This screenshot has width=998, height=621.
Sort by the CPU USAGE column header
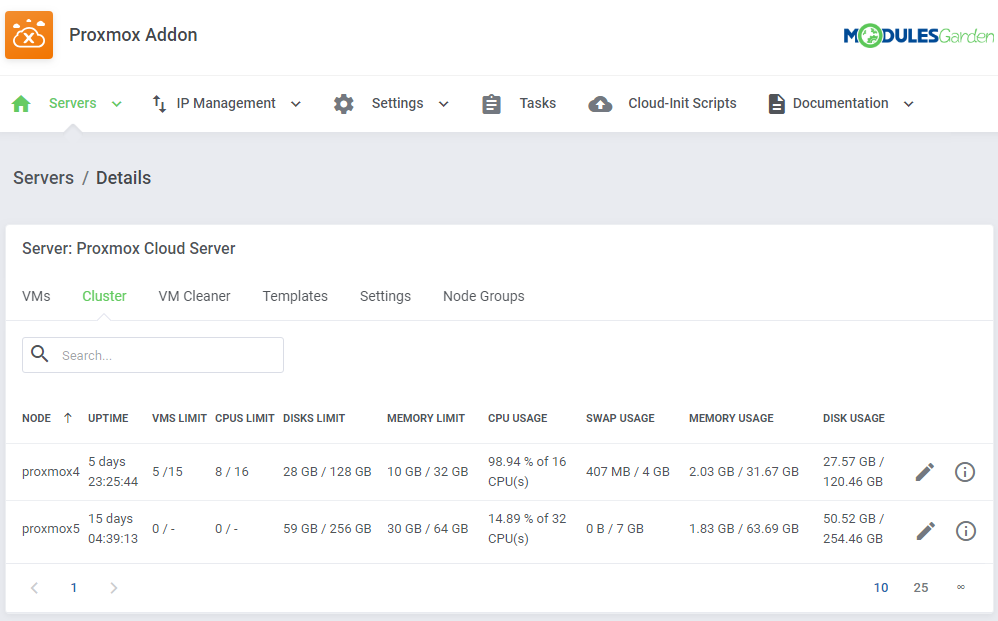pos(517,418)
